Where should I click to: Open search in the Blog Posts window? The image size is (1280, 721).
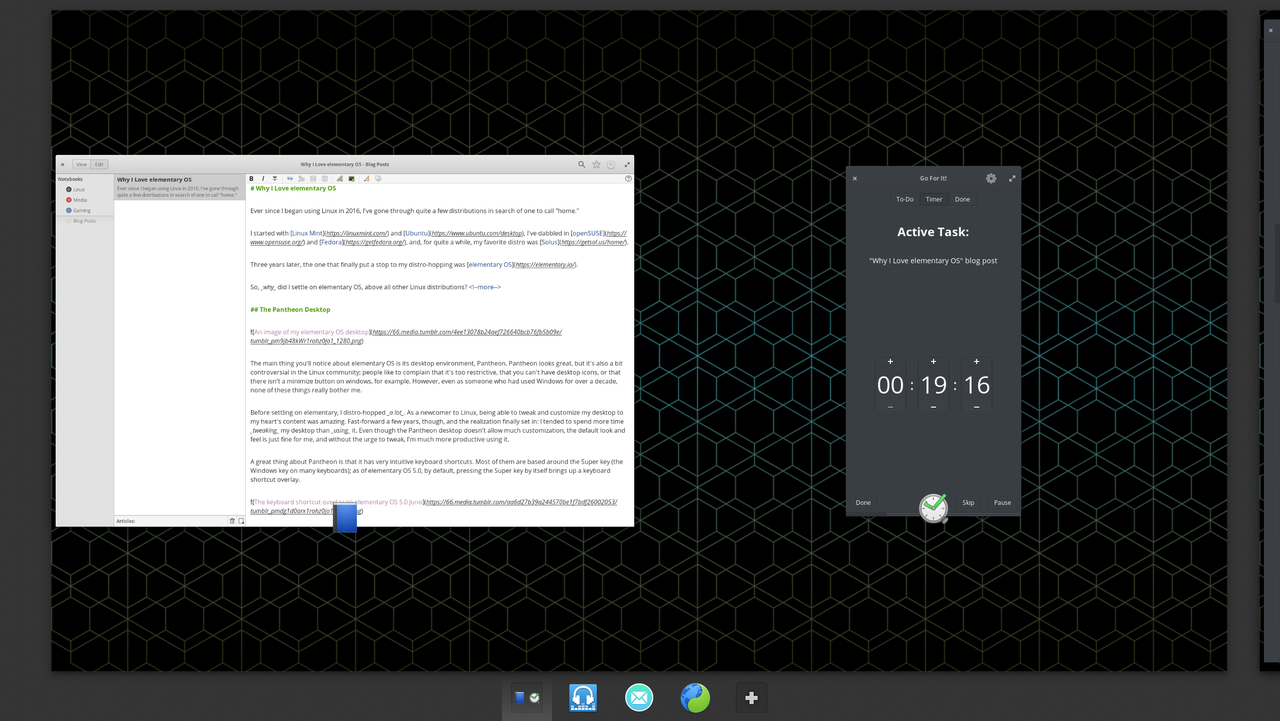pos(581,164)
